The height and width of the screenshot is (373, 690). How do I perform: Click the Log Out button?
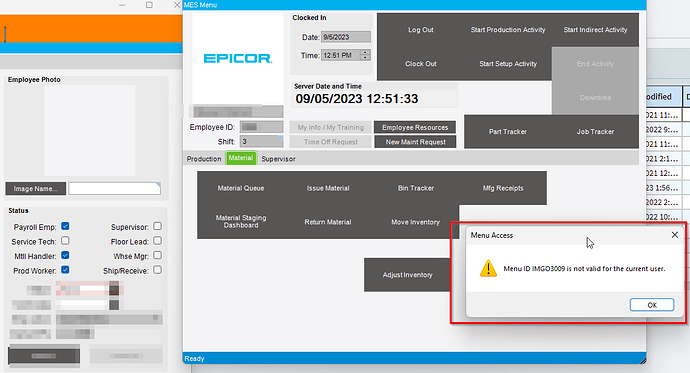click(x=421, y=30)
